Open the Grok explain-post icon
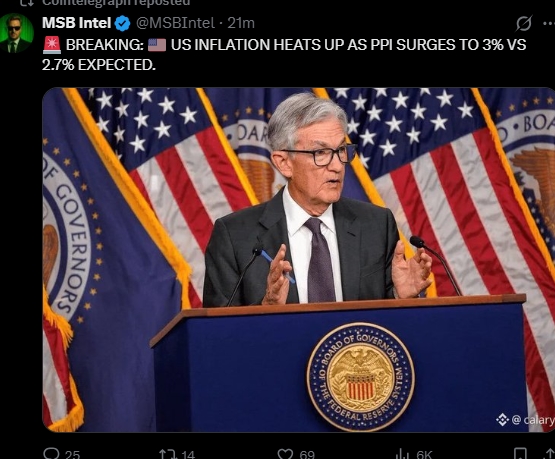Viewport: 555px width, 459px height. [524, 23]
